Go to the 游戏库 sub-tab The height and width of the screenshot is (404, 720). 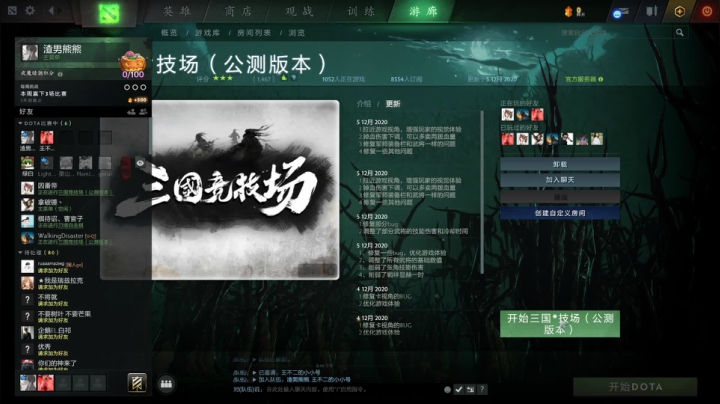[x=208, y=33]
